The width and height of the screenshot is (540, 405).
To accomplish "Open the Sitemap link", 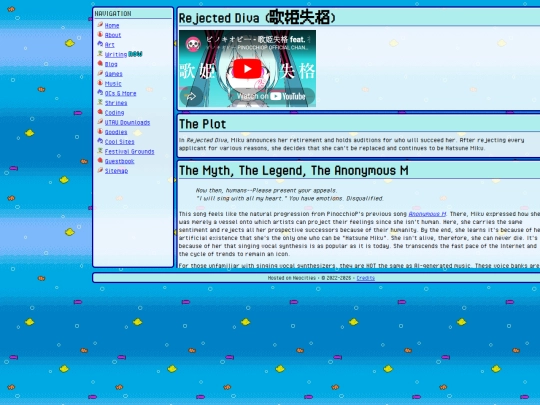I will coord(116,171).
